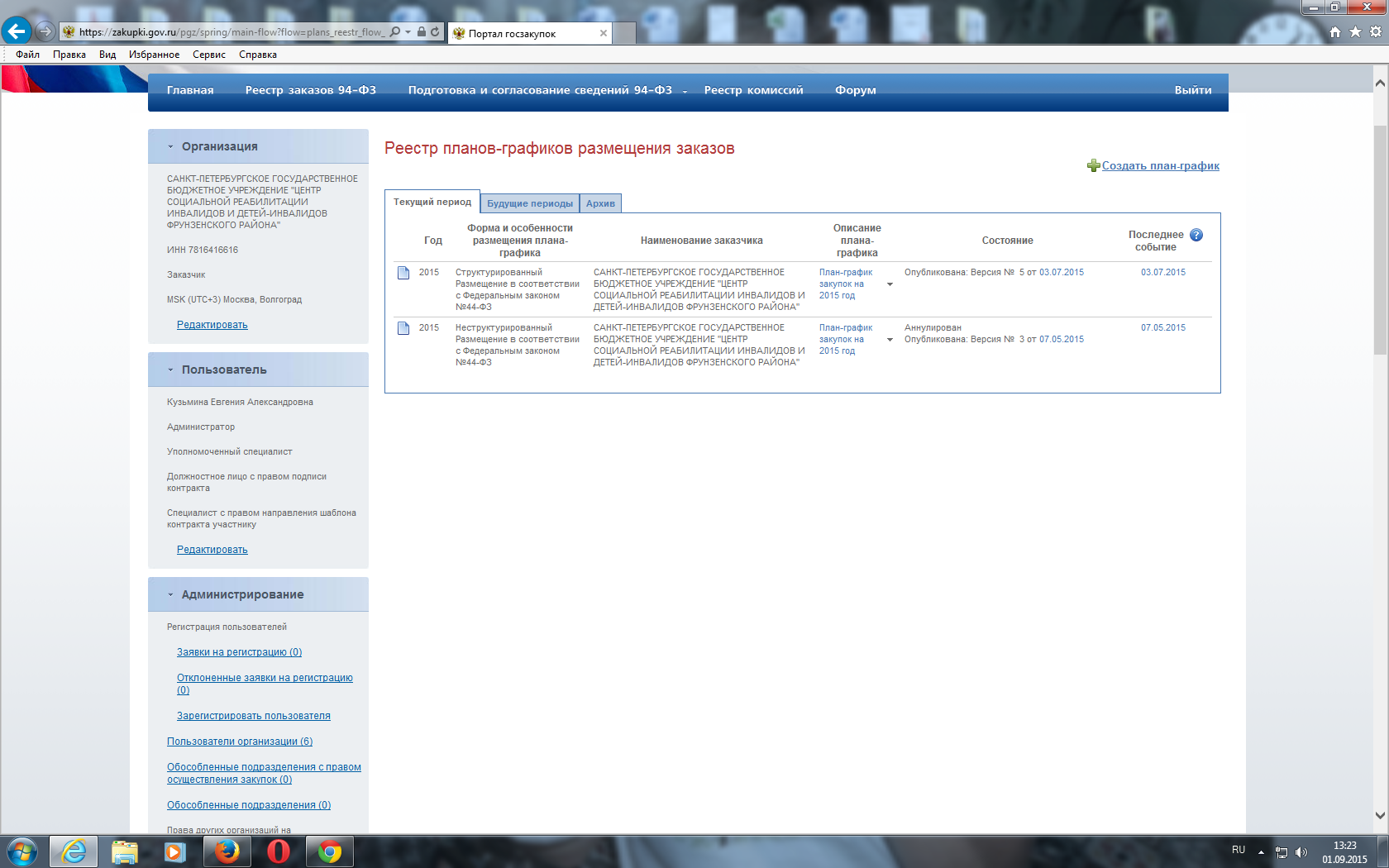Switch to Internet Explorer on the taskbar
The height and width of the screenshot is (868, 1389).
[74, 851]
